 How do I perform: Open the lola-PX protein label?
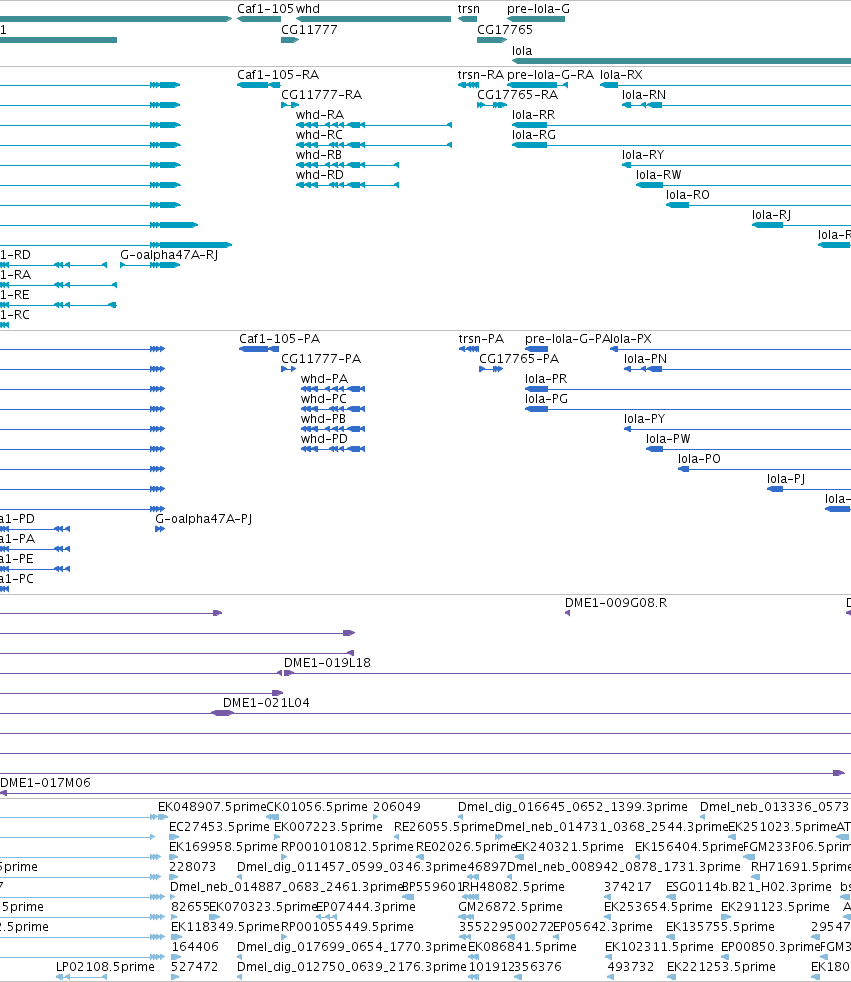[631, 339]
